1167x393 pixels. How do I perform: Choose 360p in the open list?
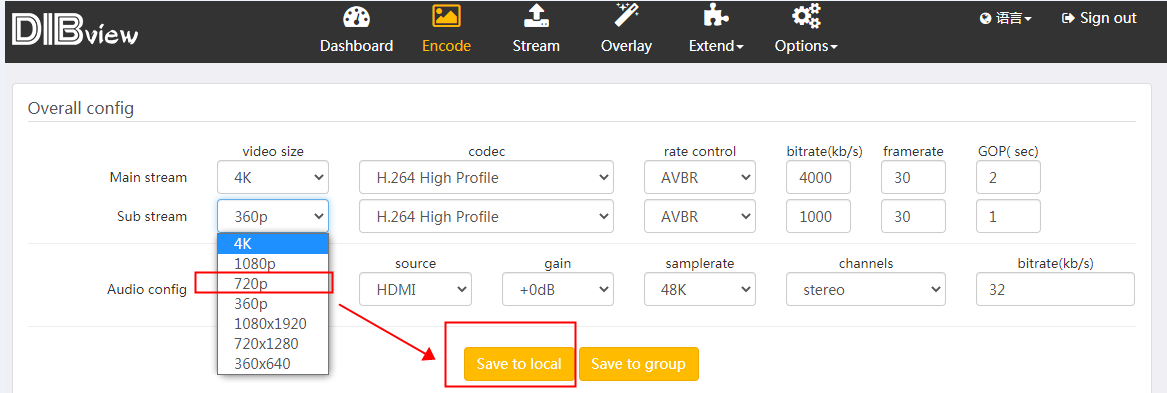click(272, 304)
